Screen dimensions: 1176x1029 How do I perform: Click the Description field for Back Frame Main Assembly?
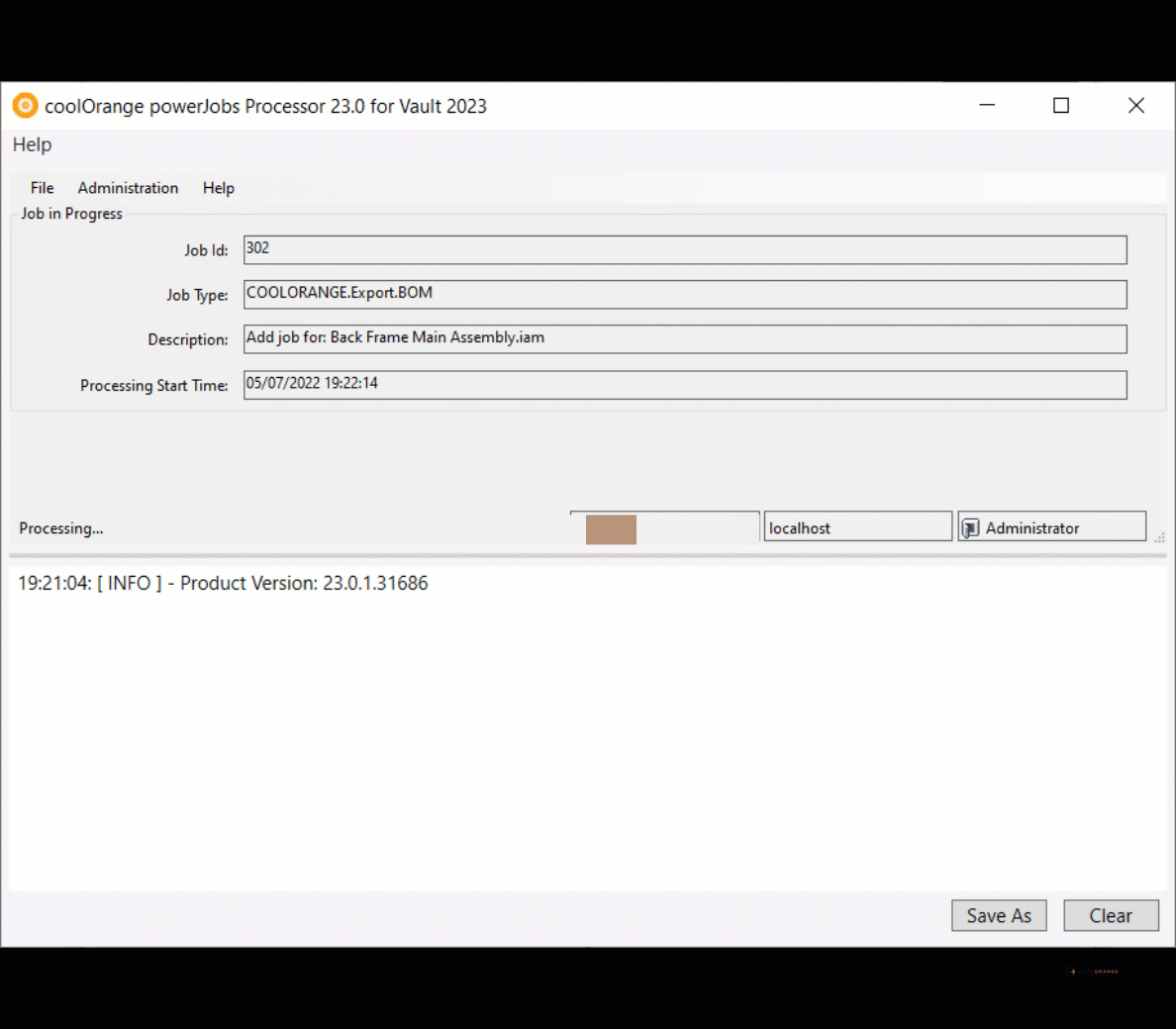pyautogui.click(x=685, y=338)
